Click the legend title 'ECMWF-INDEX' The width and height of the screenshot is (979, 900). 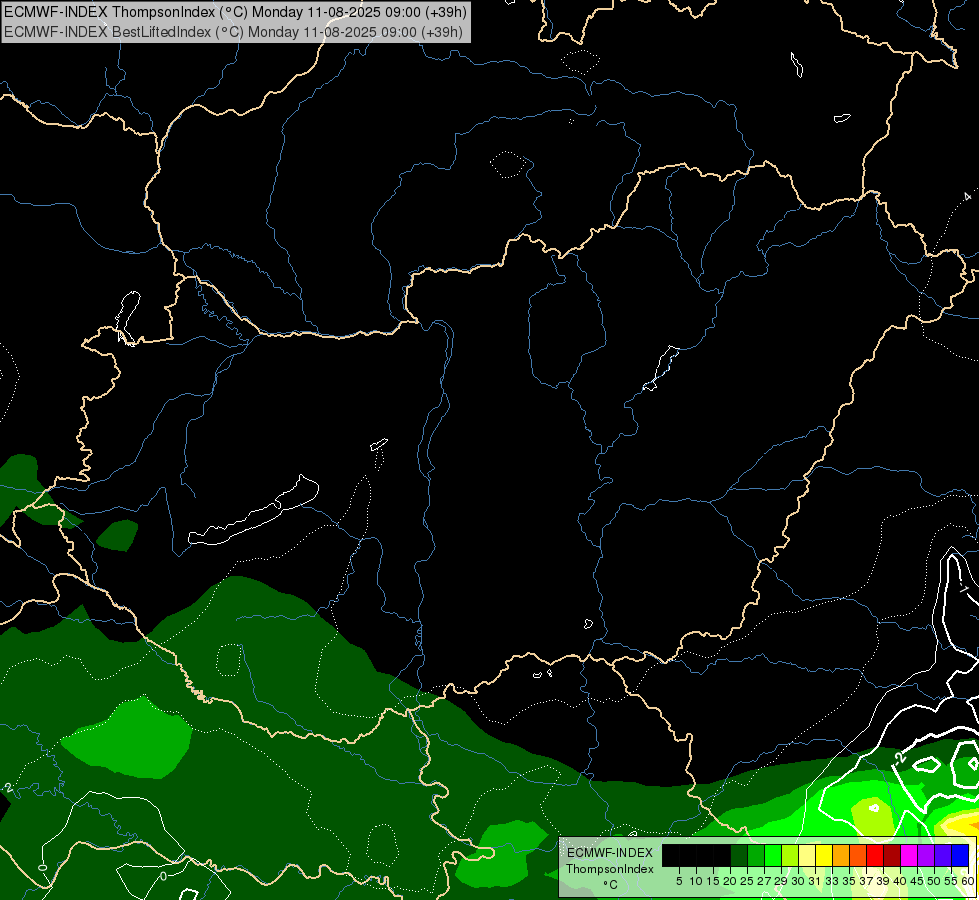pos(610,853)
